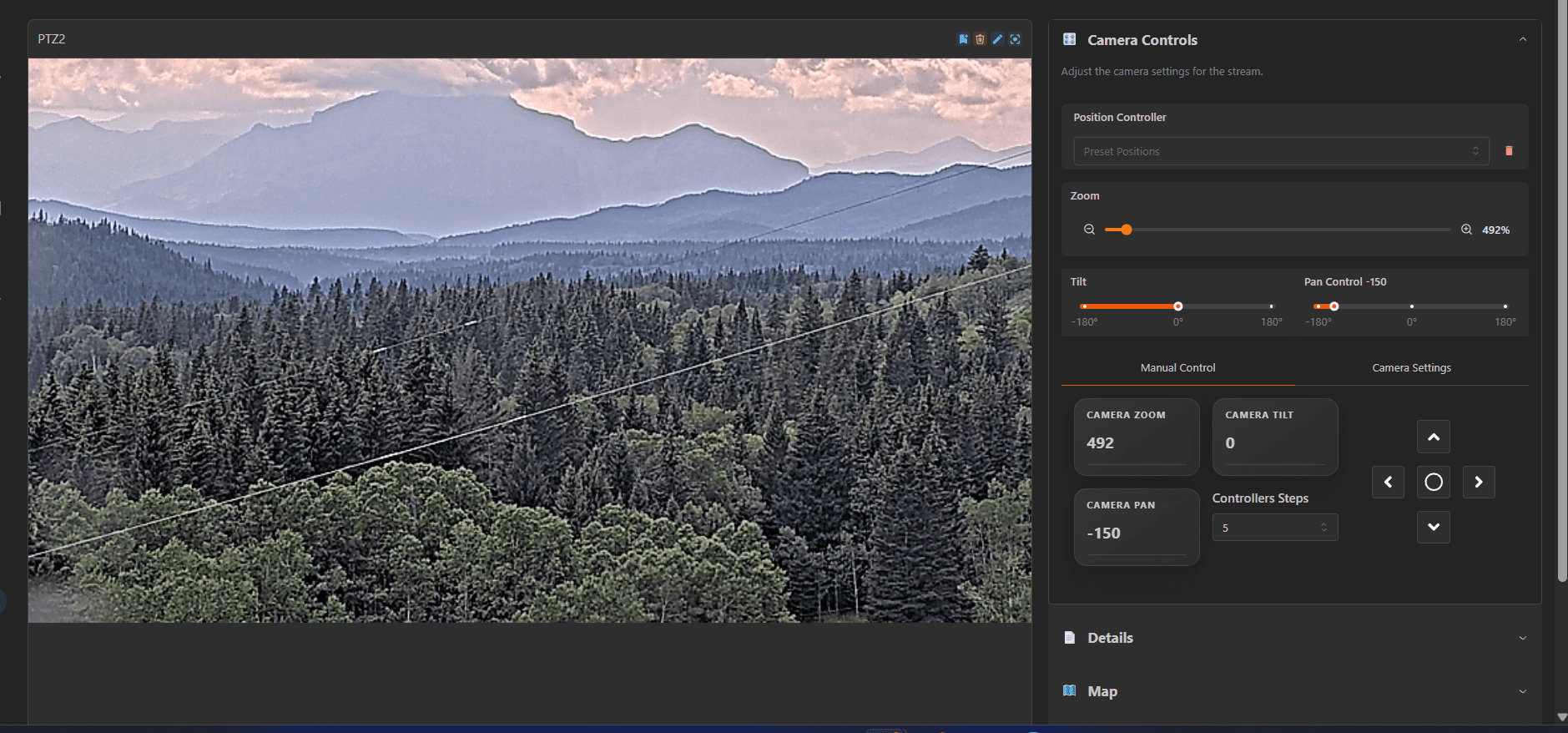Pan camera left with the left arrow
The image size is (1568, 733).
click(x=1389, y=482)
